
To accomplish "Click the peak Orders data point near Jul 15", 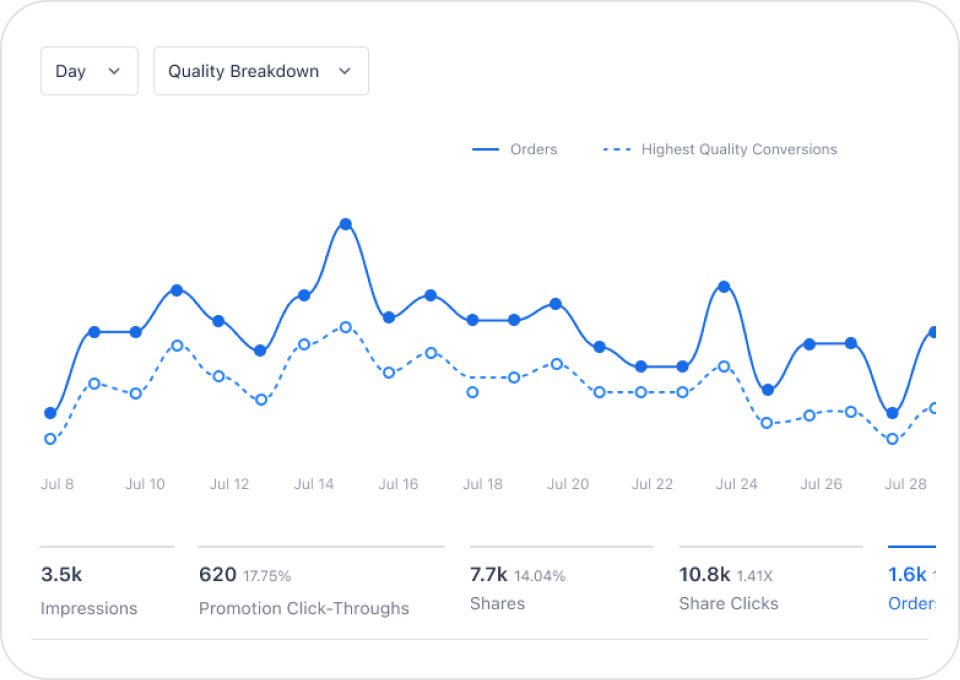I will 346,224.
